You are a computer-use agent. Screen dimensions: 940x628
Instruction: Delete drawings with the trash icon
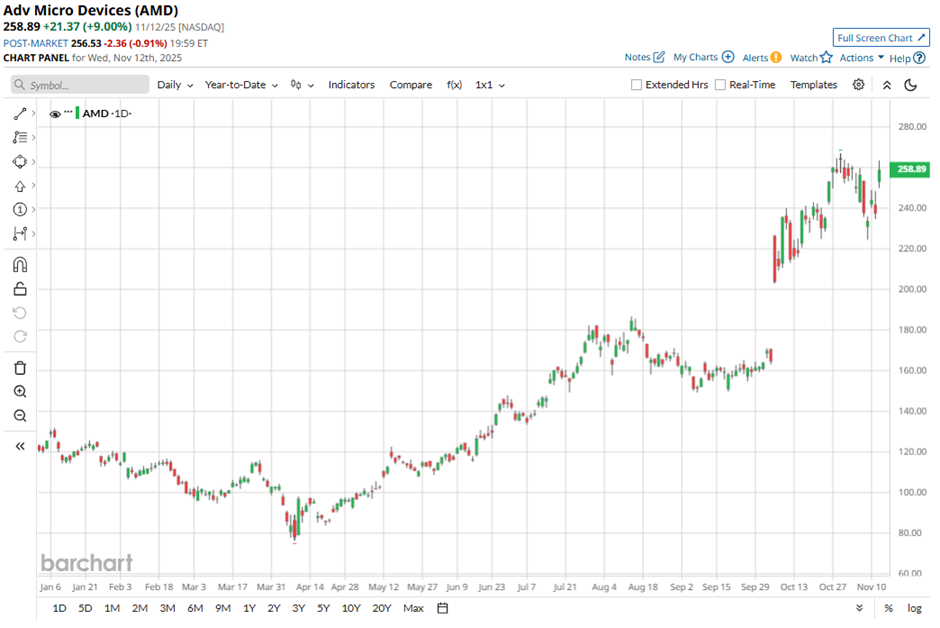(x=20, y=368)
